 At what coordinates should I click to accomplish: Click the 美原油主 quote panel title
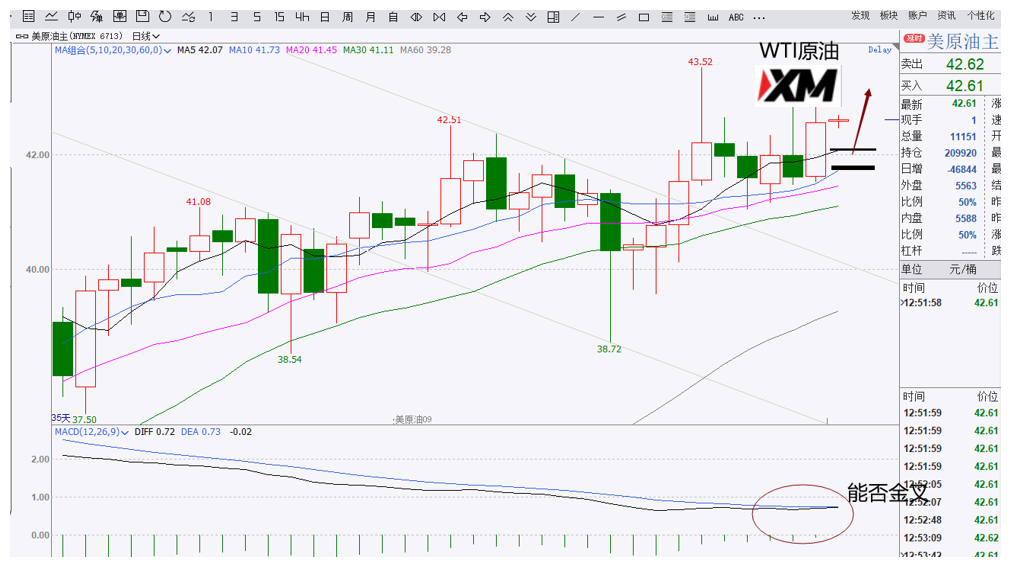pyautogui.click(x=962, y=41)
